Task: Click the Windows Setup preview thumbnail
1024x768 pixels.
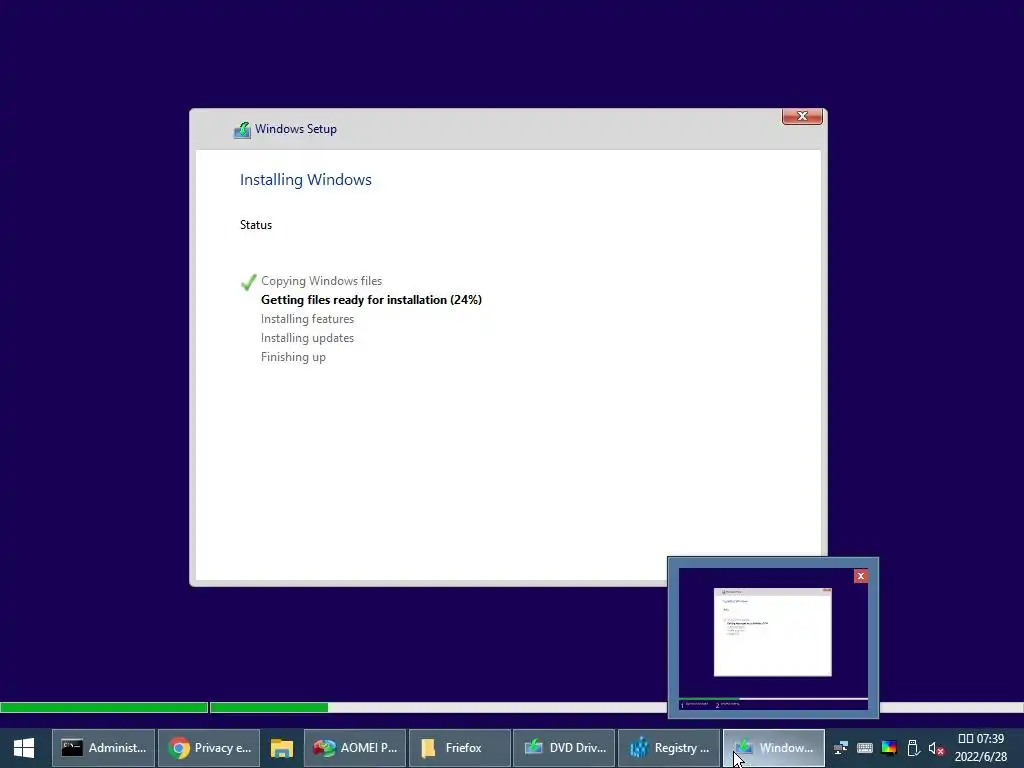Action: [x=773, y=639]
